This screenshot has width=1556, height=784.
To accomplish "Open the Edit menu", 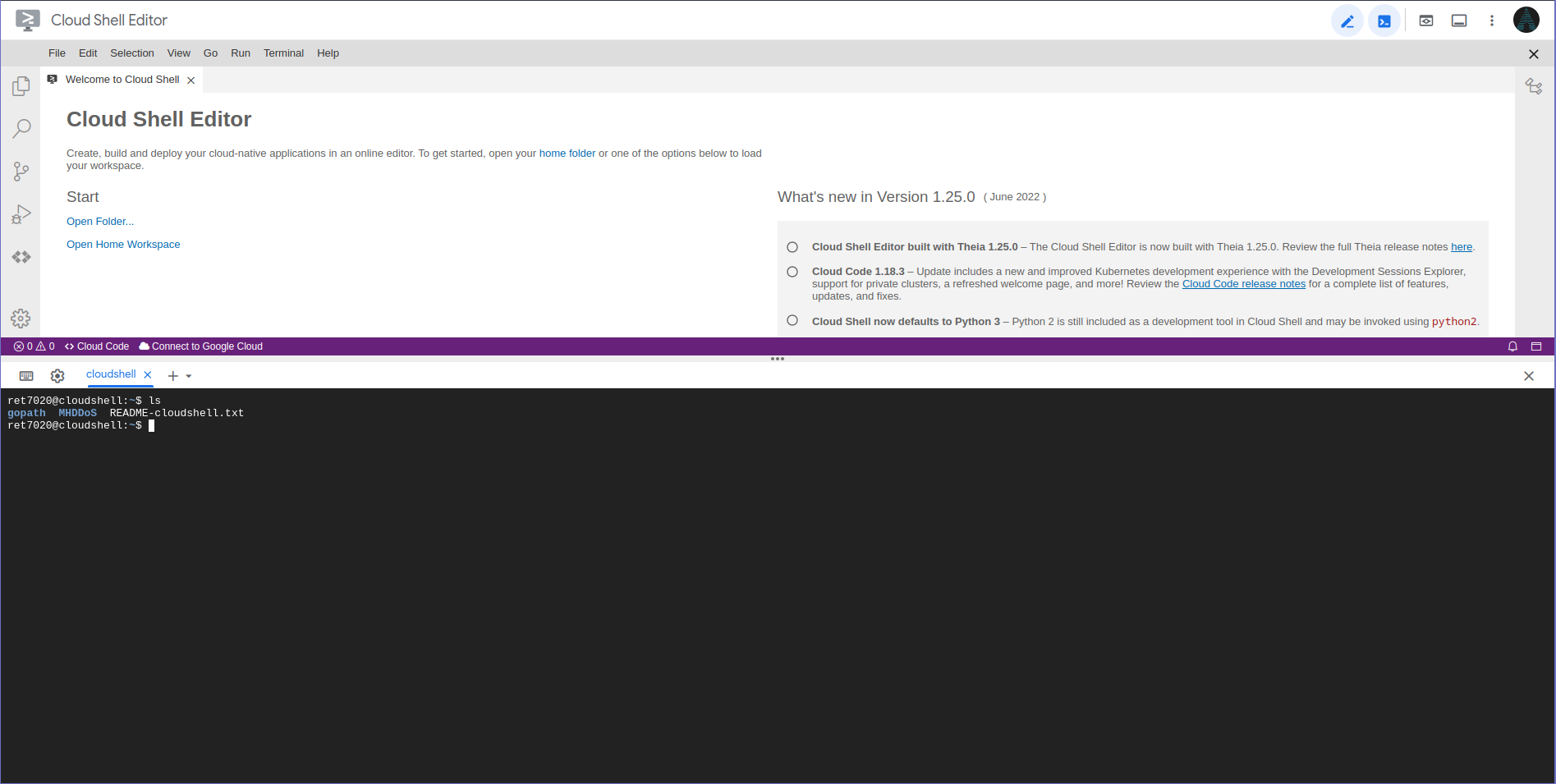I will pyautogui.click(x=88, y=53).
